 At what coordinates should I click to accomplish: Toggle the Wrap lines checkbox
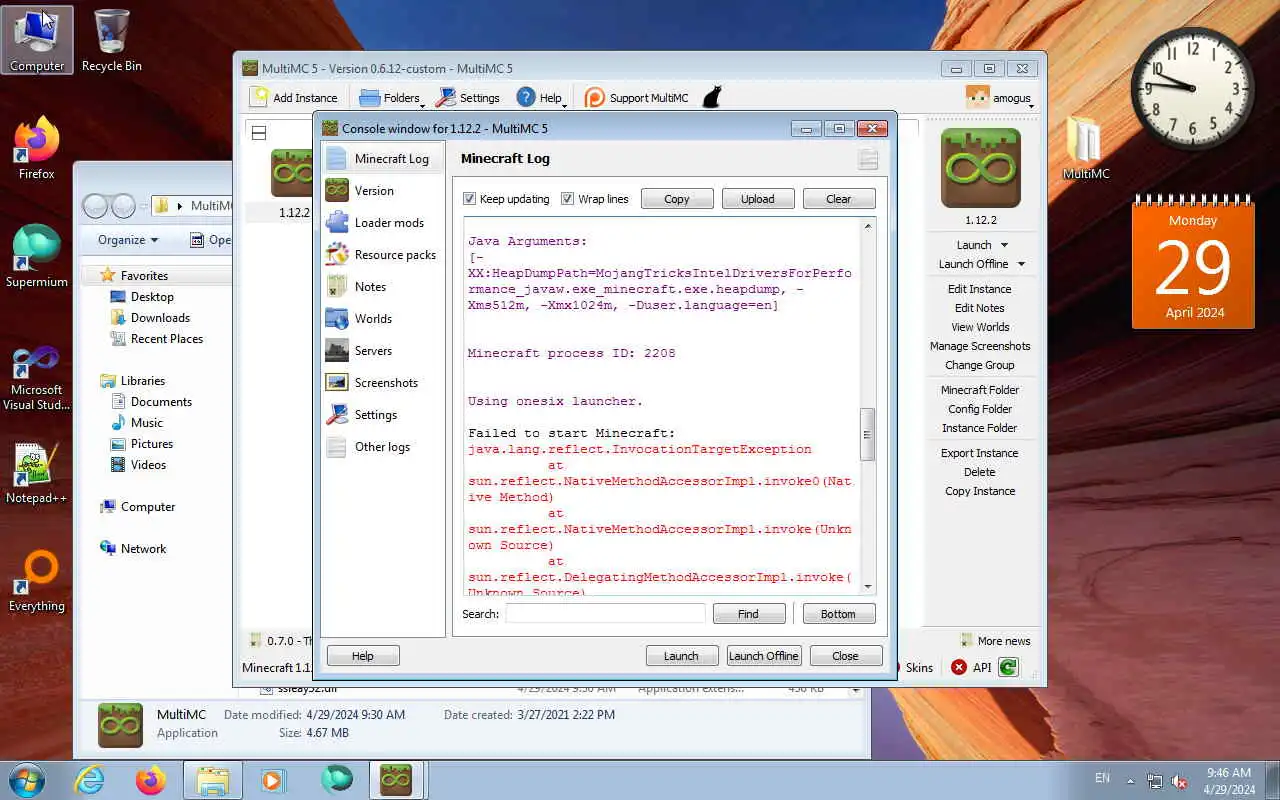567,199
